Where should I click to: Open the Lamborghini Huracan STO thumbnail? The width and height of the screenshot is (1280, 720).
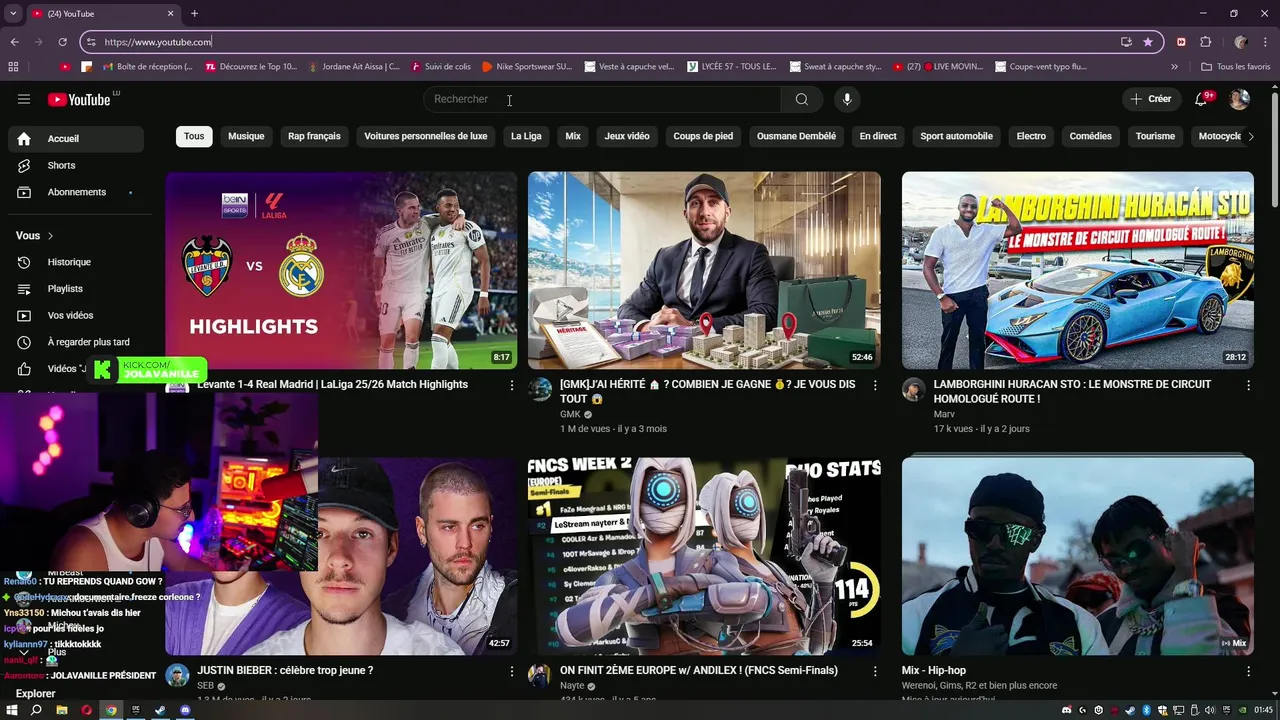click(1077, 270)
